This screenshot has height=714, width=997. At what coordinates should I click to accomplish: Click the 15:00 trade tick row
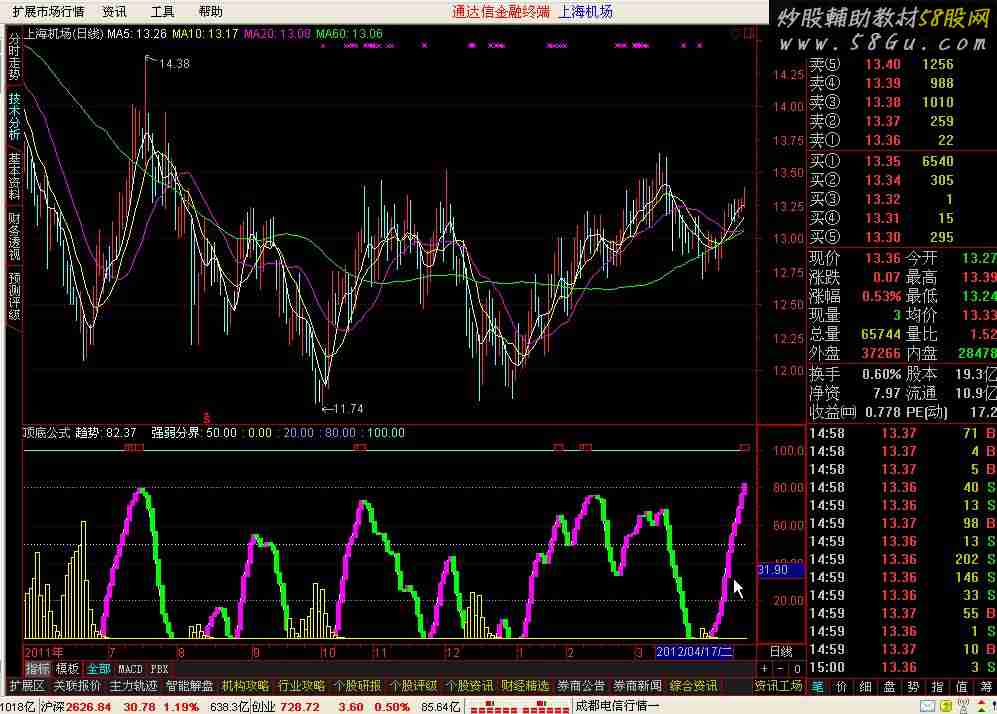pyautogui.click(x=902, y=667)
